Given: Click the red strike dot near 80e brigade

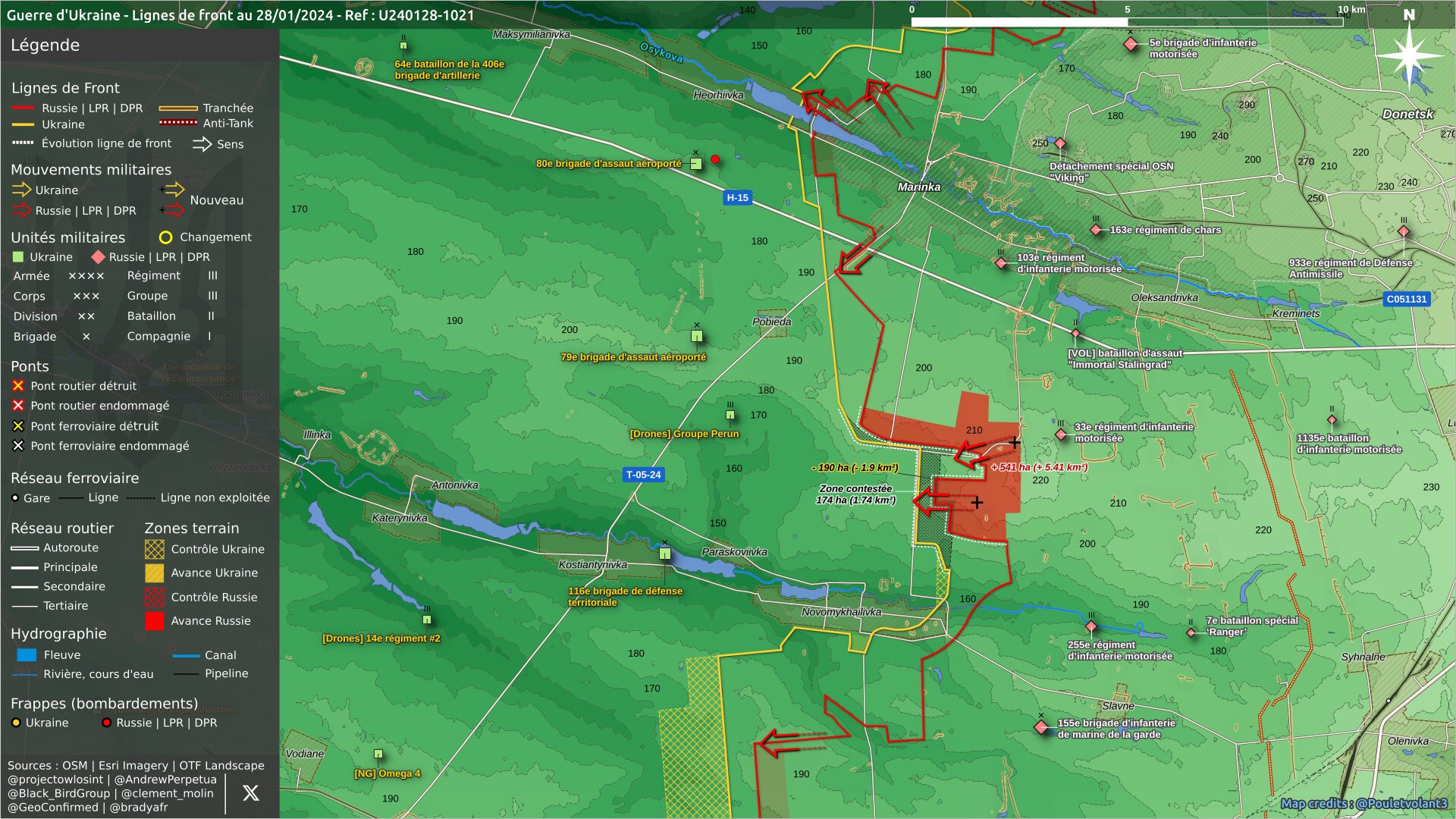Looking at the screenshot, I should pos(714,159).
